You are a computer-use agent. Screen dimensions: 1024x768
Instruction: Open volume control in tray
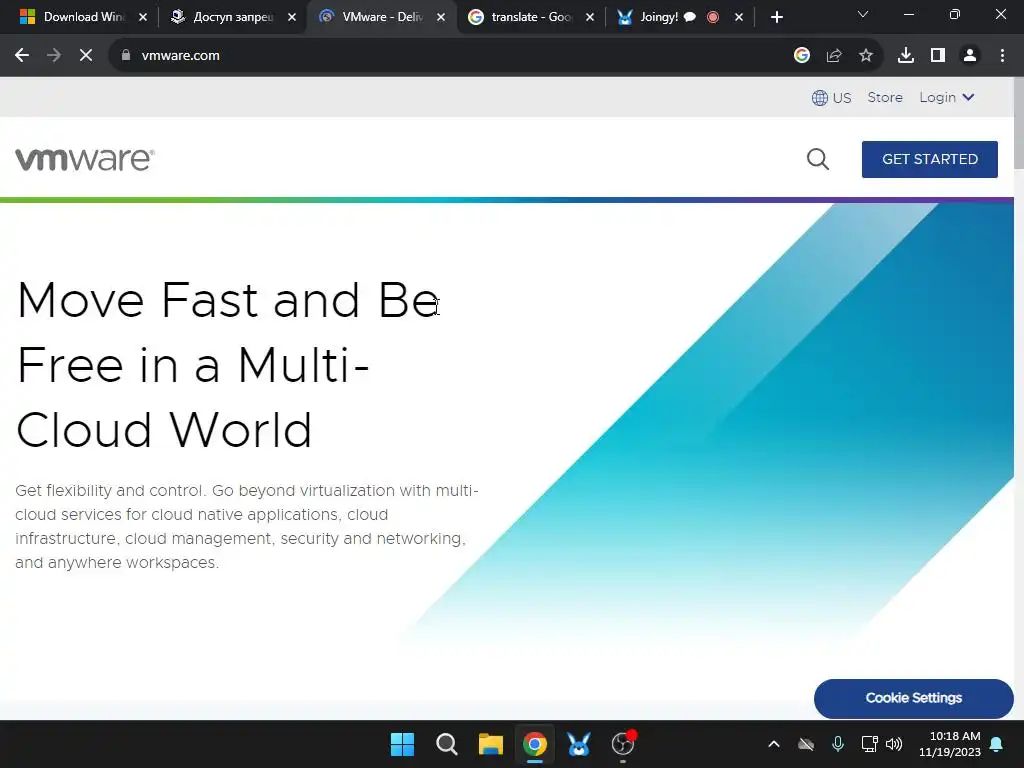pos(894,744)
